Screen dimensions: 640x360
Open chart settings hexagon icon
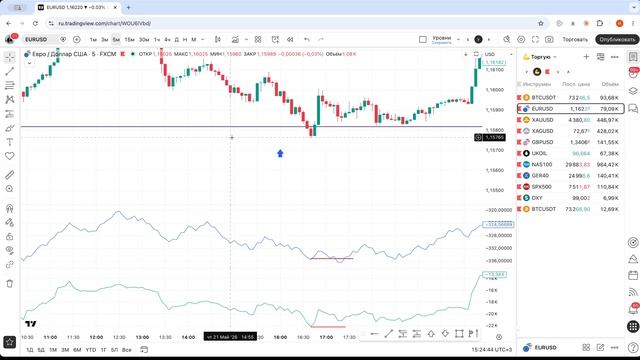pos(521,40)
